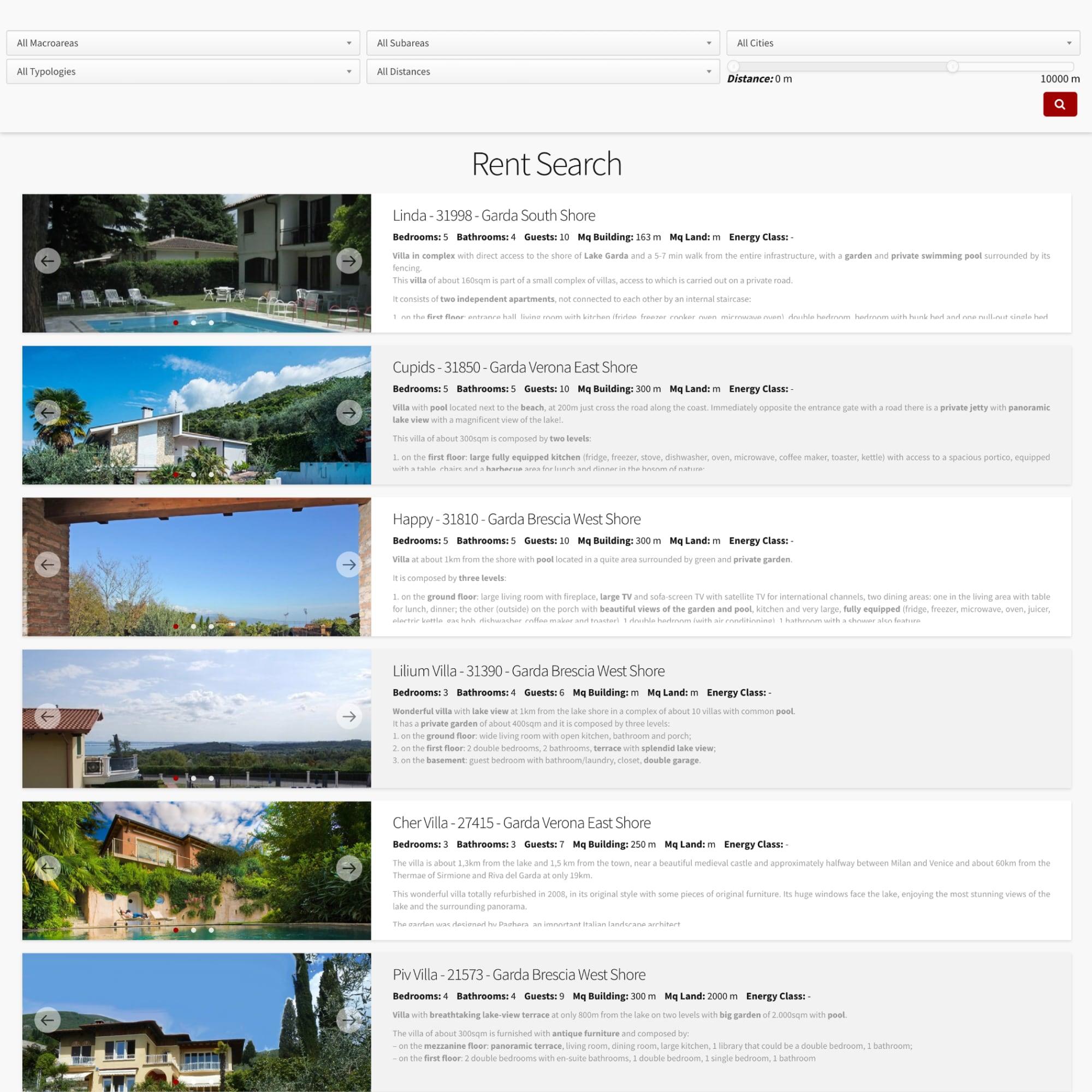The width and height of the screenshot is (1092, 1092).
Task: Select the first dot indicator on Cher Villa
Action: tap(176, 930)
